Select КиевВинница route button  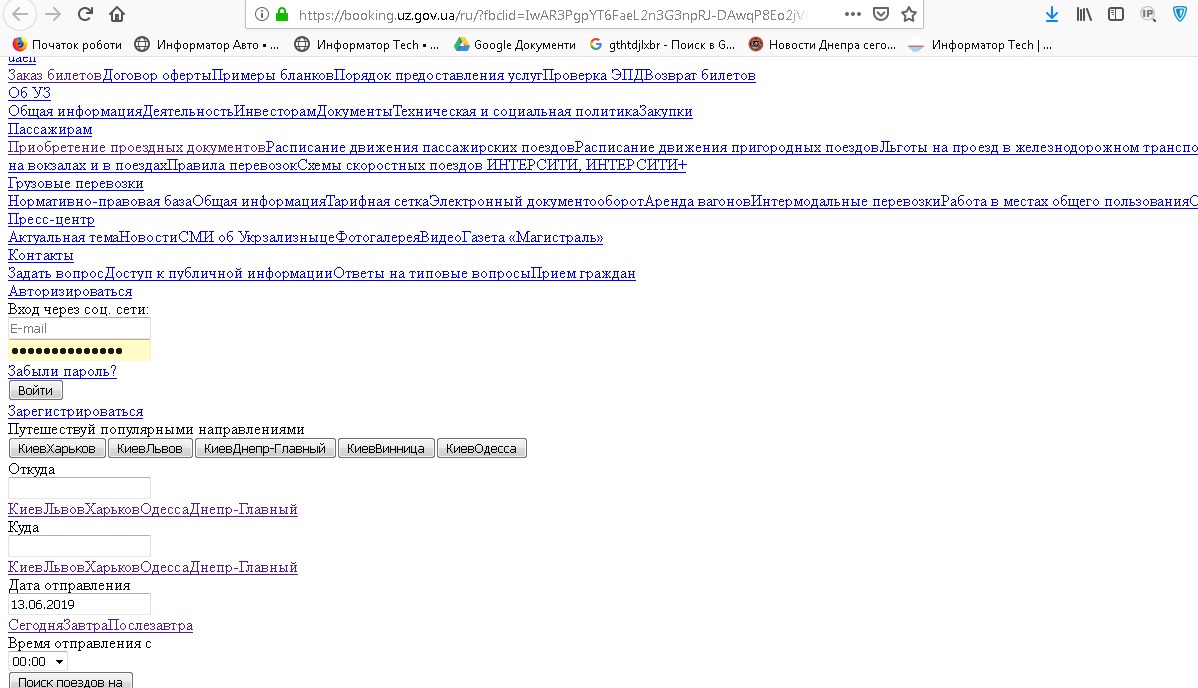click(386, 449)
